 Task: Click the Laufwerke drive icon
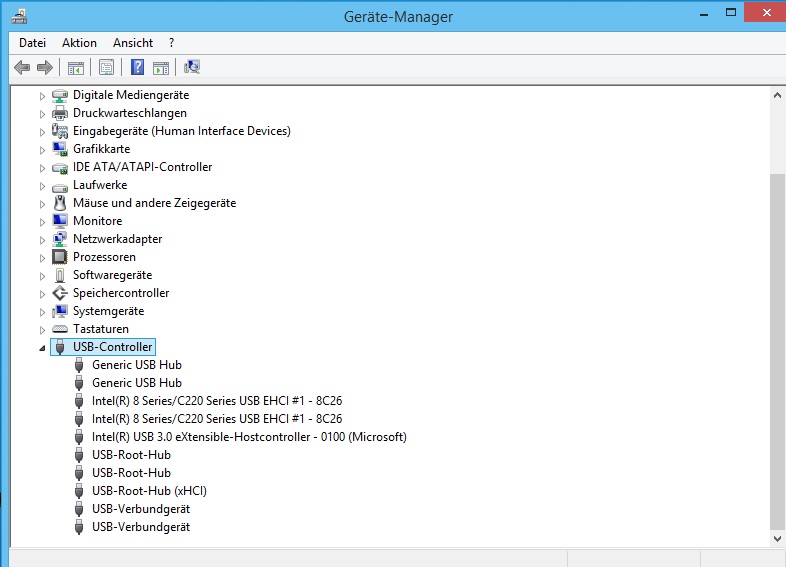(x=60, y=186)
